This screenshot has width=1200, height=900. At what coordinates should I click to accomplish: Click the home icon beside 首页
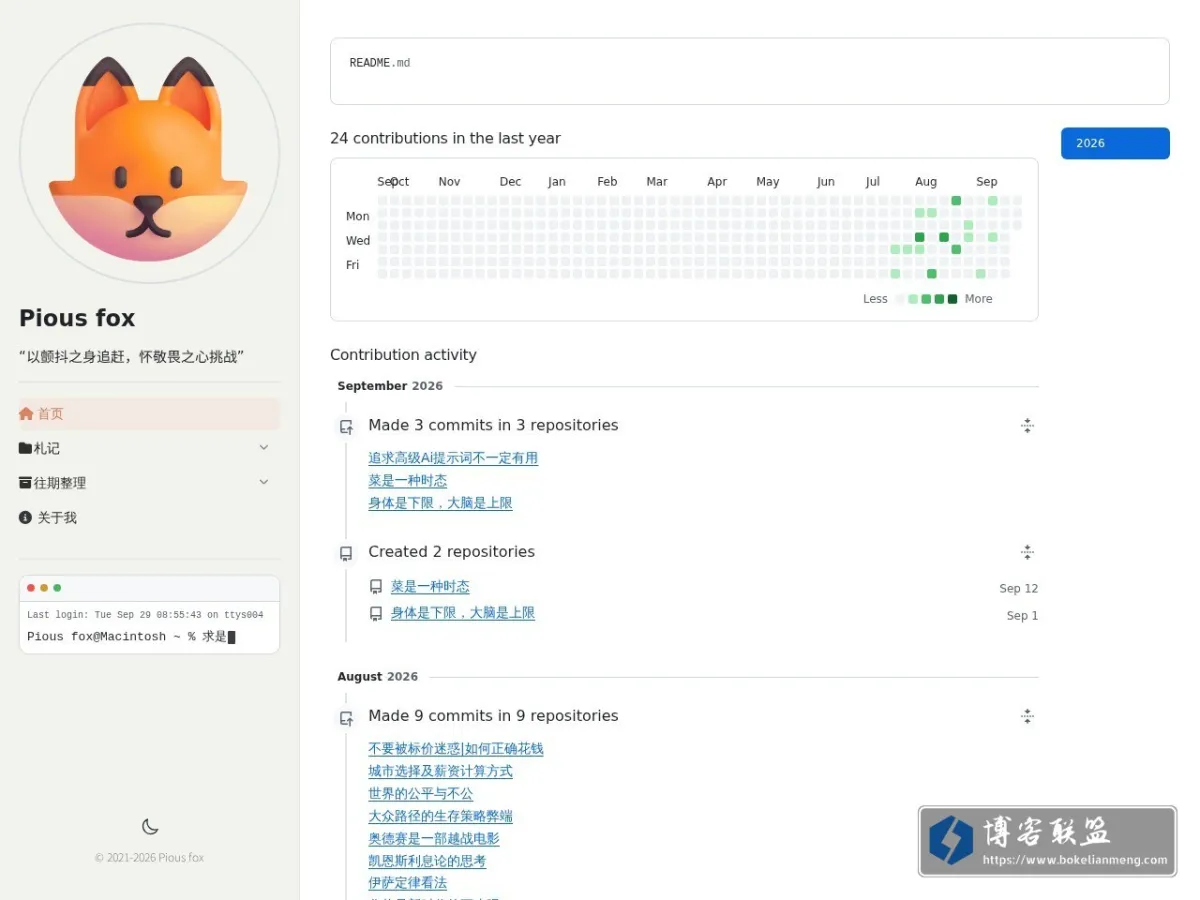click(x=26, y=413)
